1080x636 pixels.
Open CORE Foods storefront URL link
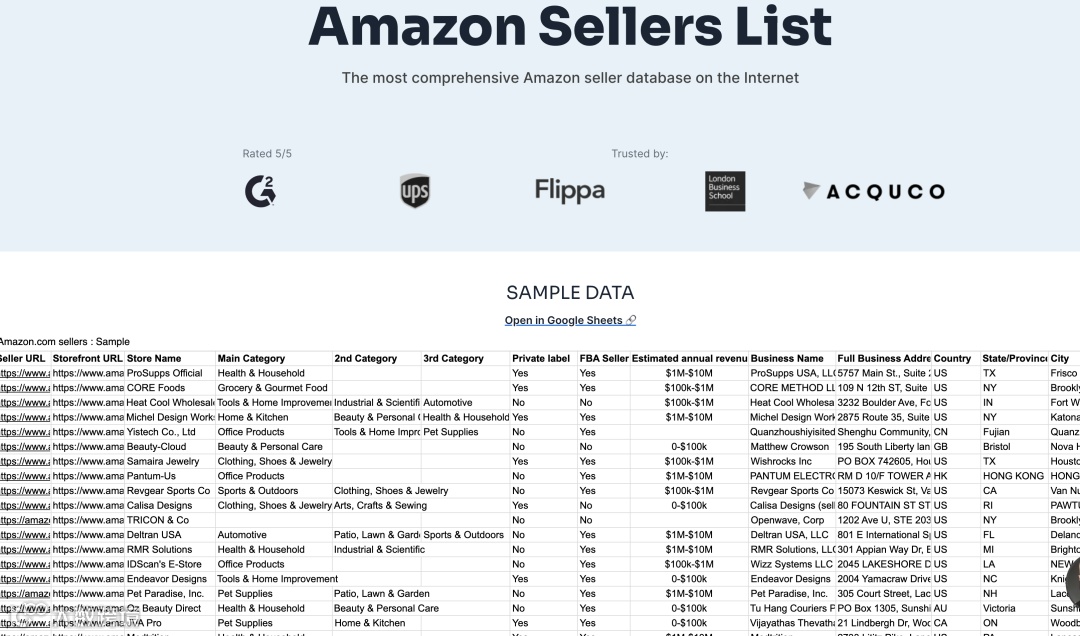[88, 388]
